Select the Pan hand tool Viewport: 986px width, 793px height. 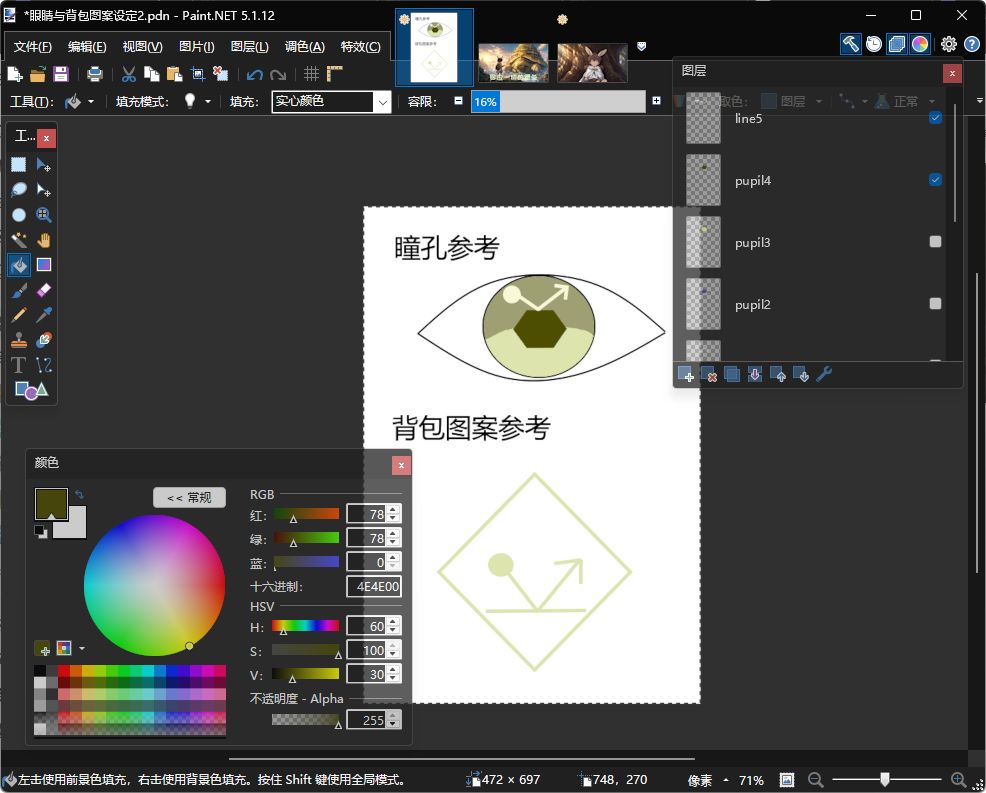click(43, 240)
